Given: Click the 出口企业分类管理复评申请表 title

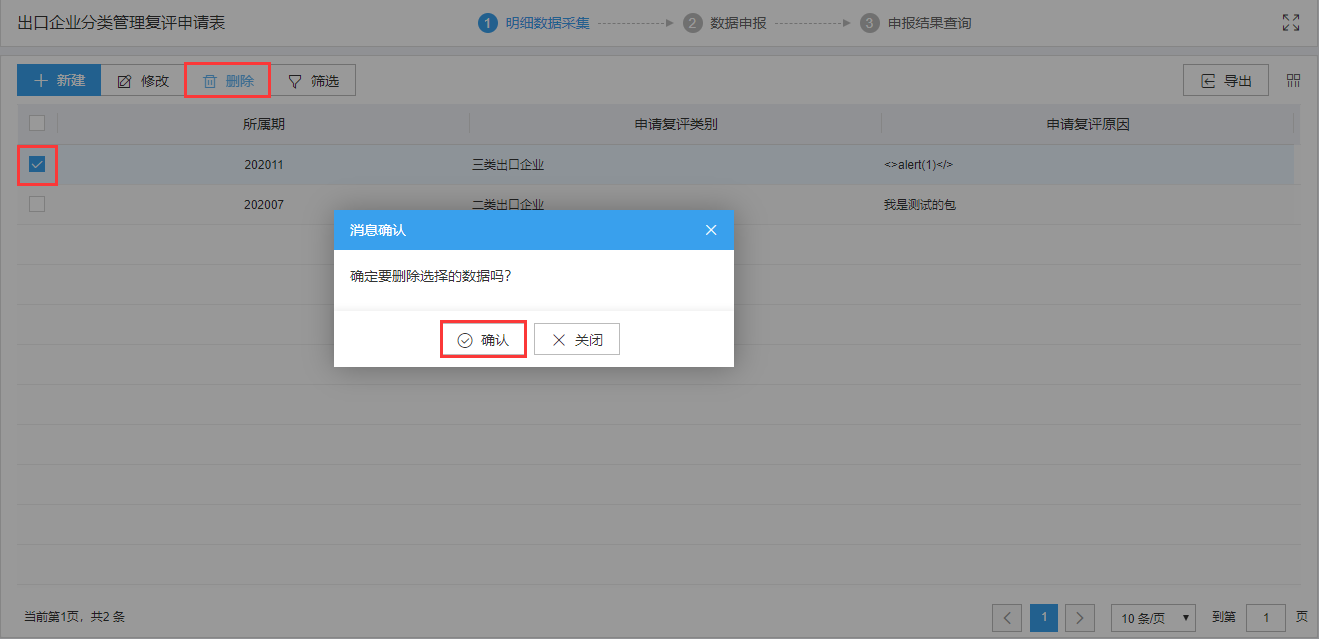Looking at the screenshot, I should 121,22.
